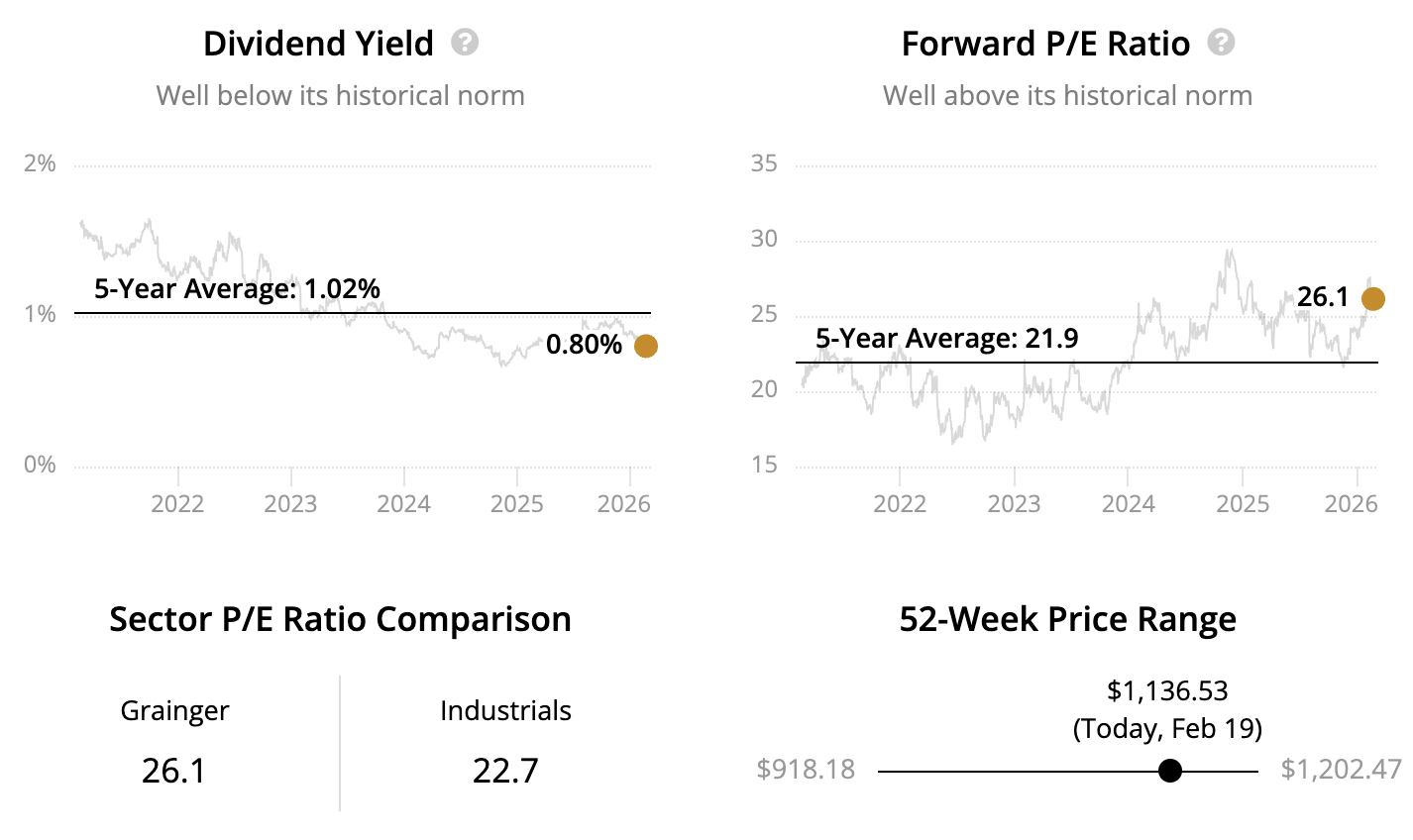Click the black 52-week price range marker

[x=1170, y=771]
